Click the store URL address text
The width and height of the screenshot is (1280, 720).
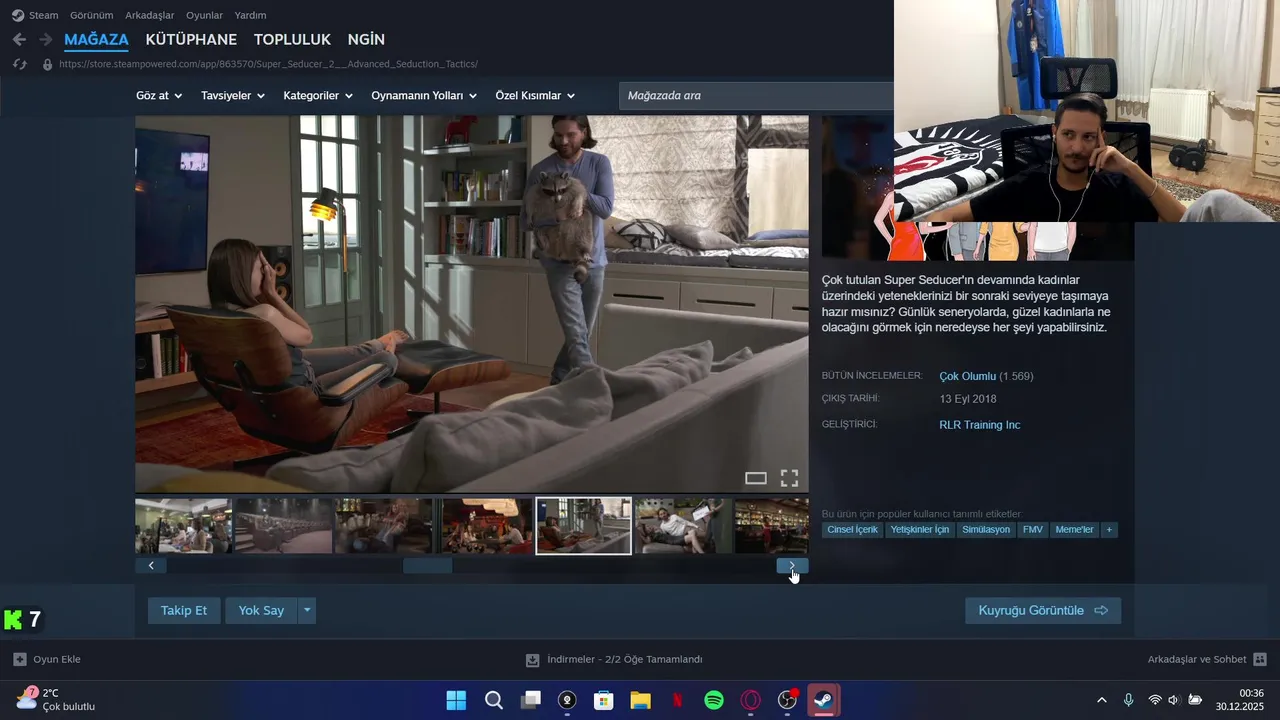(x=268, y=64)
